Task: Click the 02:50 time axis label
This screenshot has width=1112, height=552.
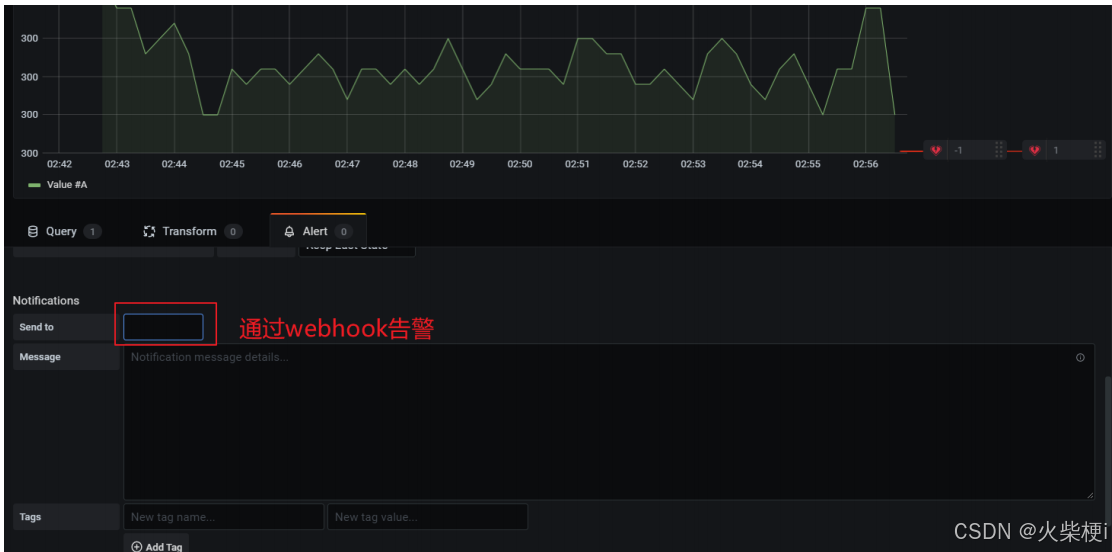Action: tap(520, 164)
